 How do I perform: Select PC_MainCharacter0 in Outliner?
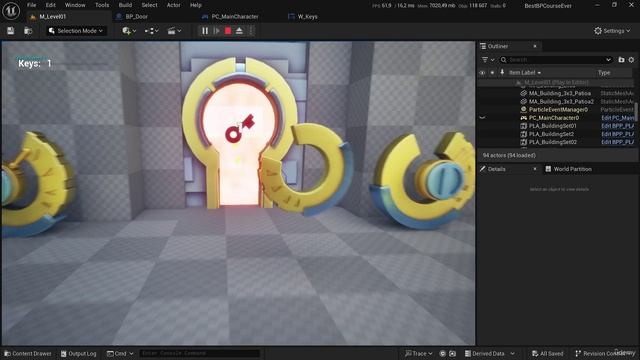point(553,118)
